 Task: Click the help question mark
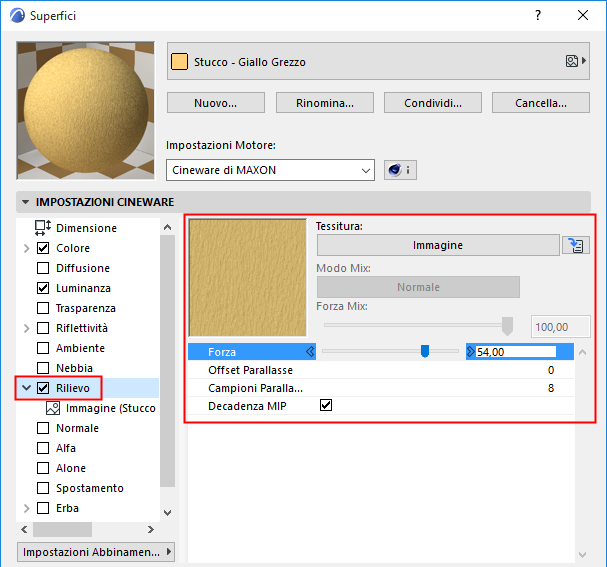pos(538,15)
